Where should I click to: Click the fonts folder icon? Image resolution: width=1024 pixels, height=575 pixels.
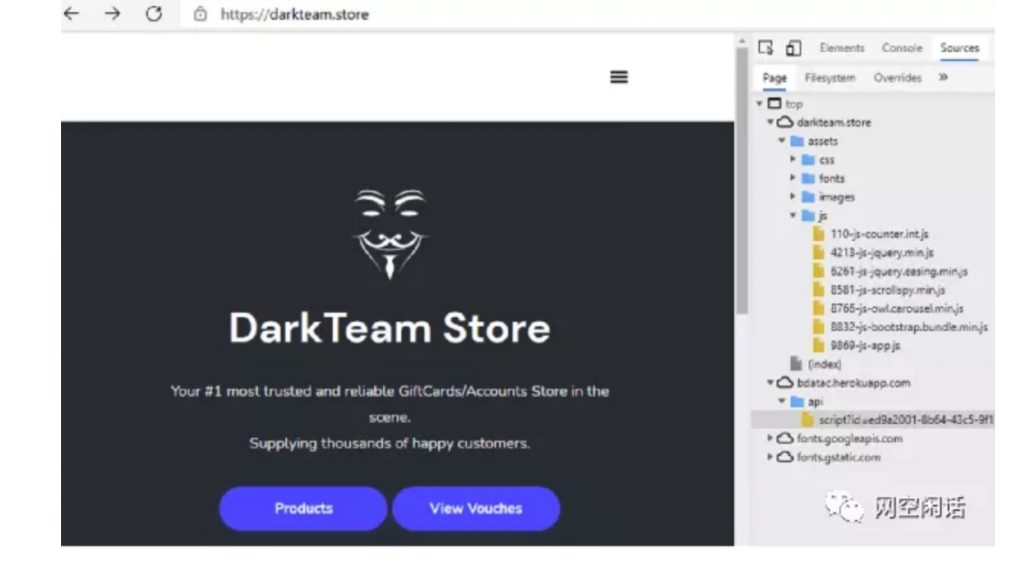(808, 178)
